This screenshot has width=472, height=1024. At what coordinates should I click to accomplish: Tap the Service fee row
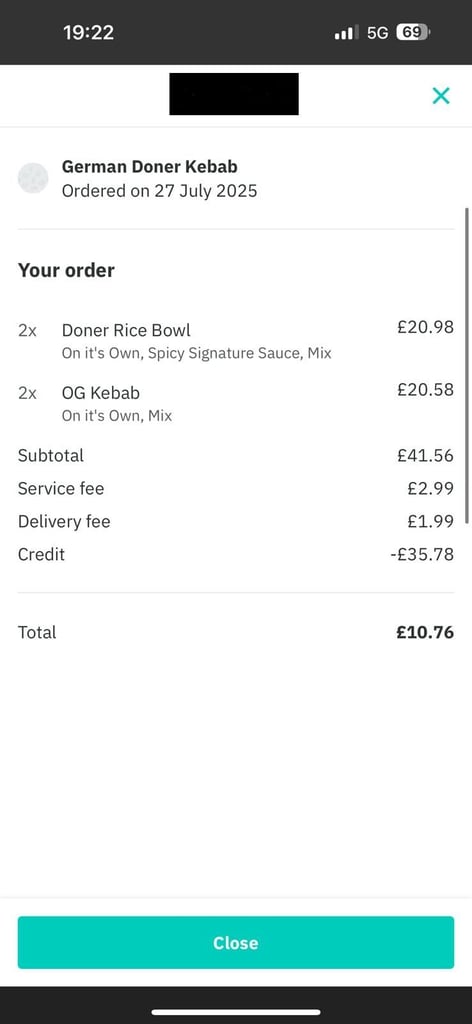pyautogui.click(x=236, y=488)
